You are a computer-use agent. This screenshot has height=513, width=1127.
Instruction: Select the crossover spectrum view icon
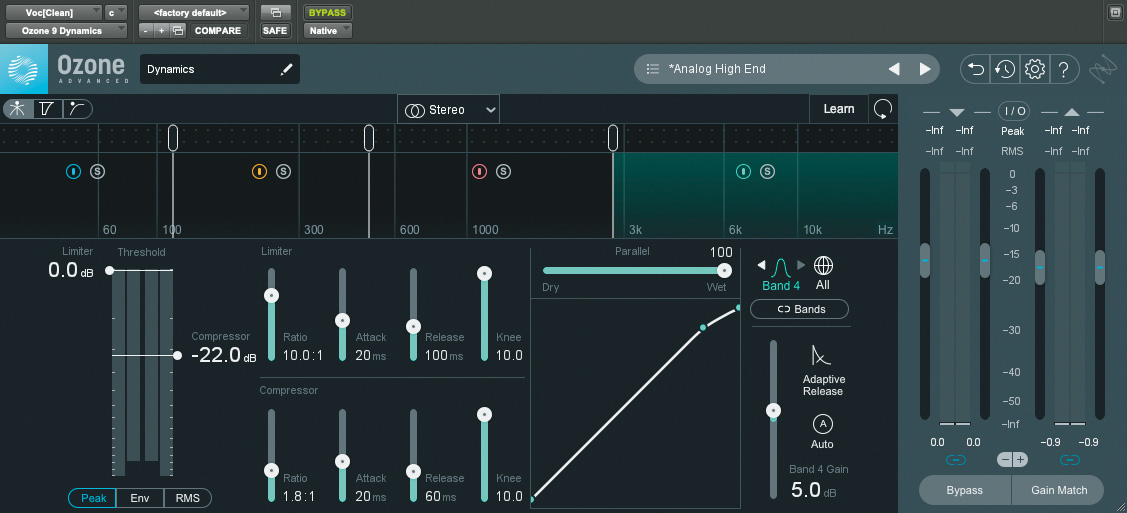coord(19,109)
